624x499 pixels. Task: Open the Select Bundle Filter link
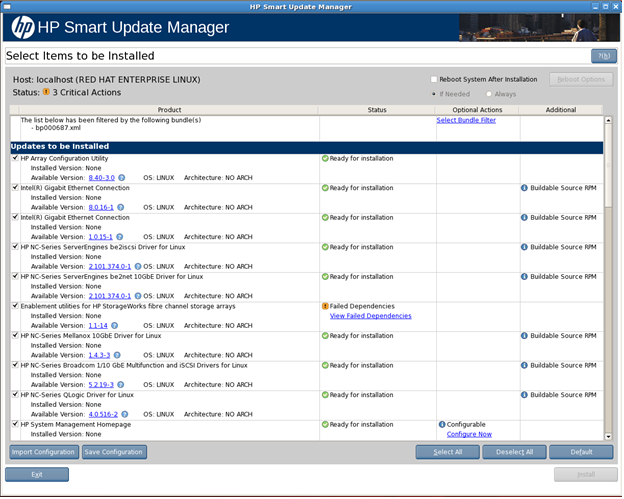[x=466, y=120]
